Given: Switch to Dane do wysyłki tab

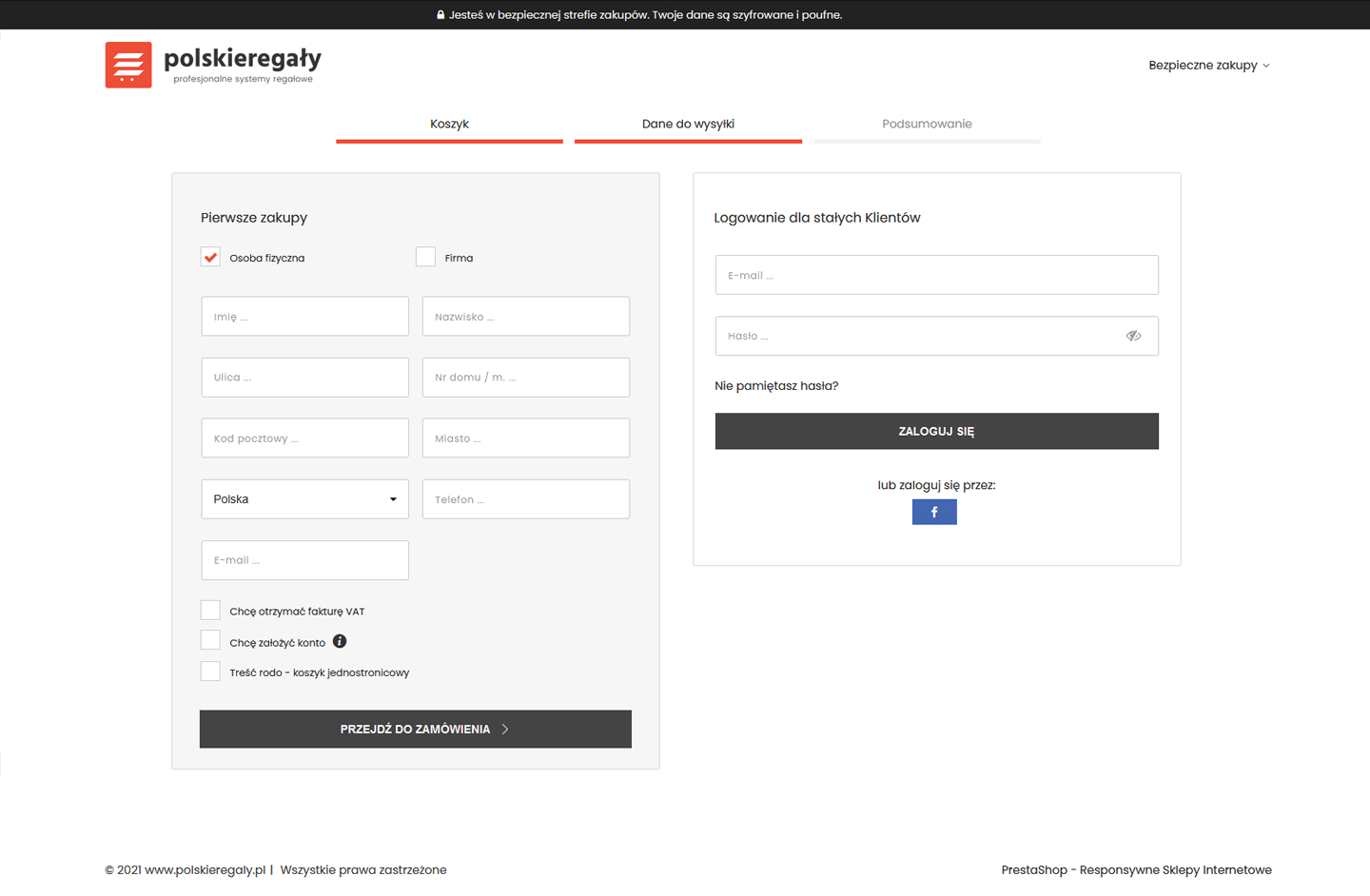Looking at the screenshot, I should 688,125.
